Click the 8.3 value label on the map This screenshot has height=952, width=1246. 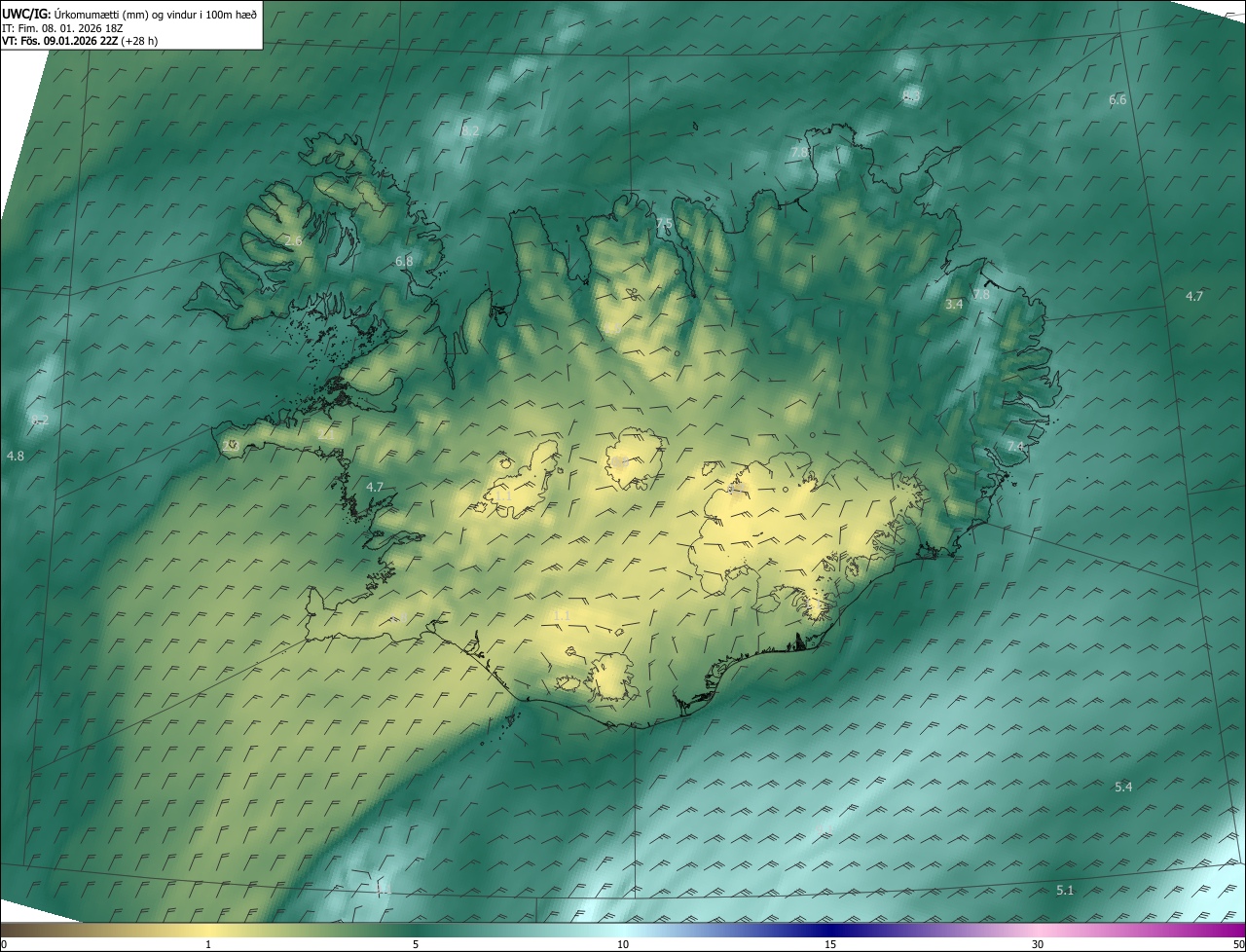(911, 95)
